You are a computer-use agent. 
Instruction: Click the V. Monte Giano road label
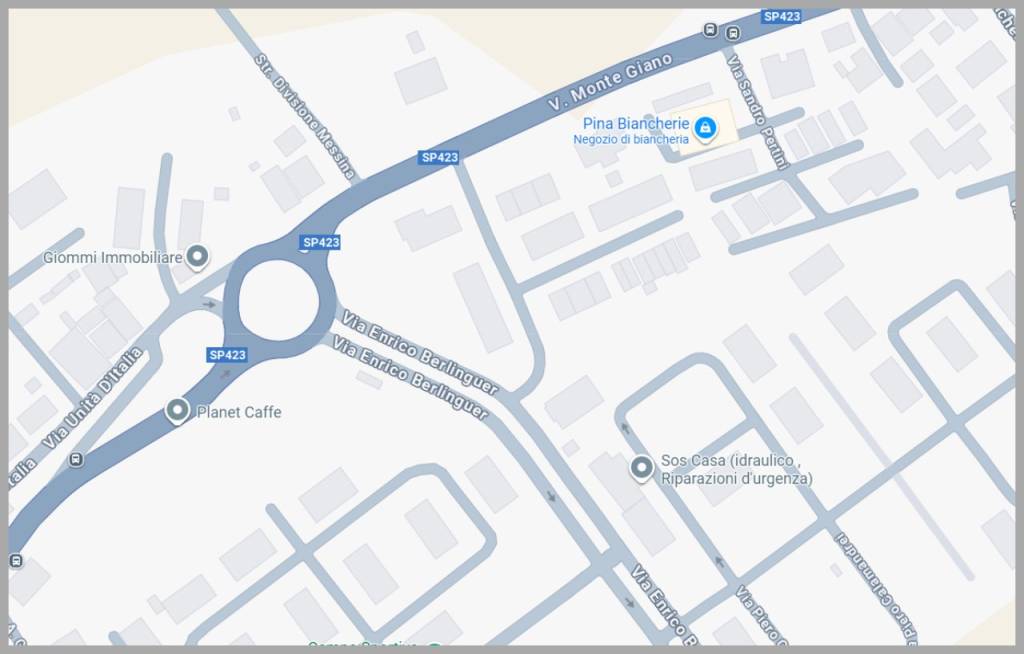pyautogui.click(x=609, y=81)
